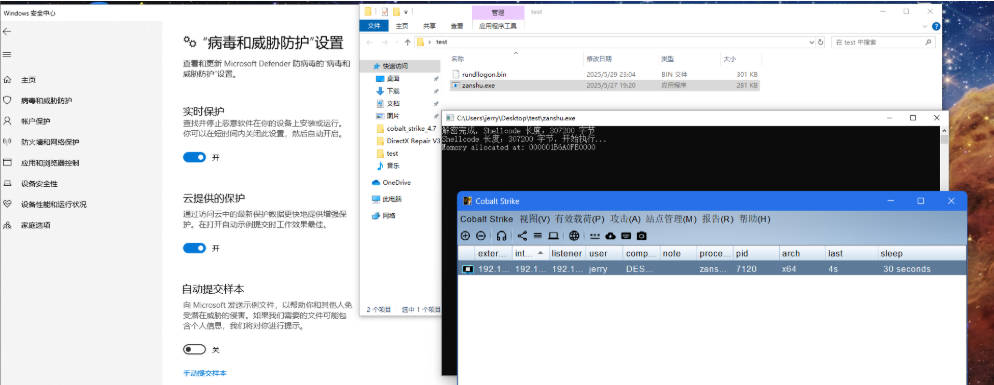The height and width of the screenshot is (385, 994).
Task: Click the plus new connection icon
Action: (465, 236)
